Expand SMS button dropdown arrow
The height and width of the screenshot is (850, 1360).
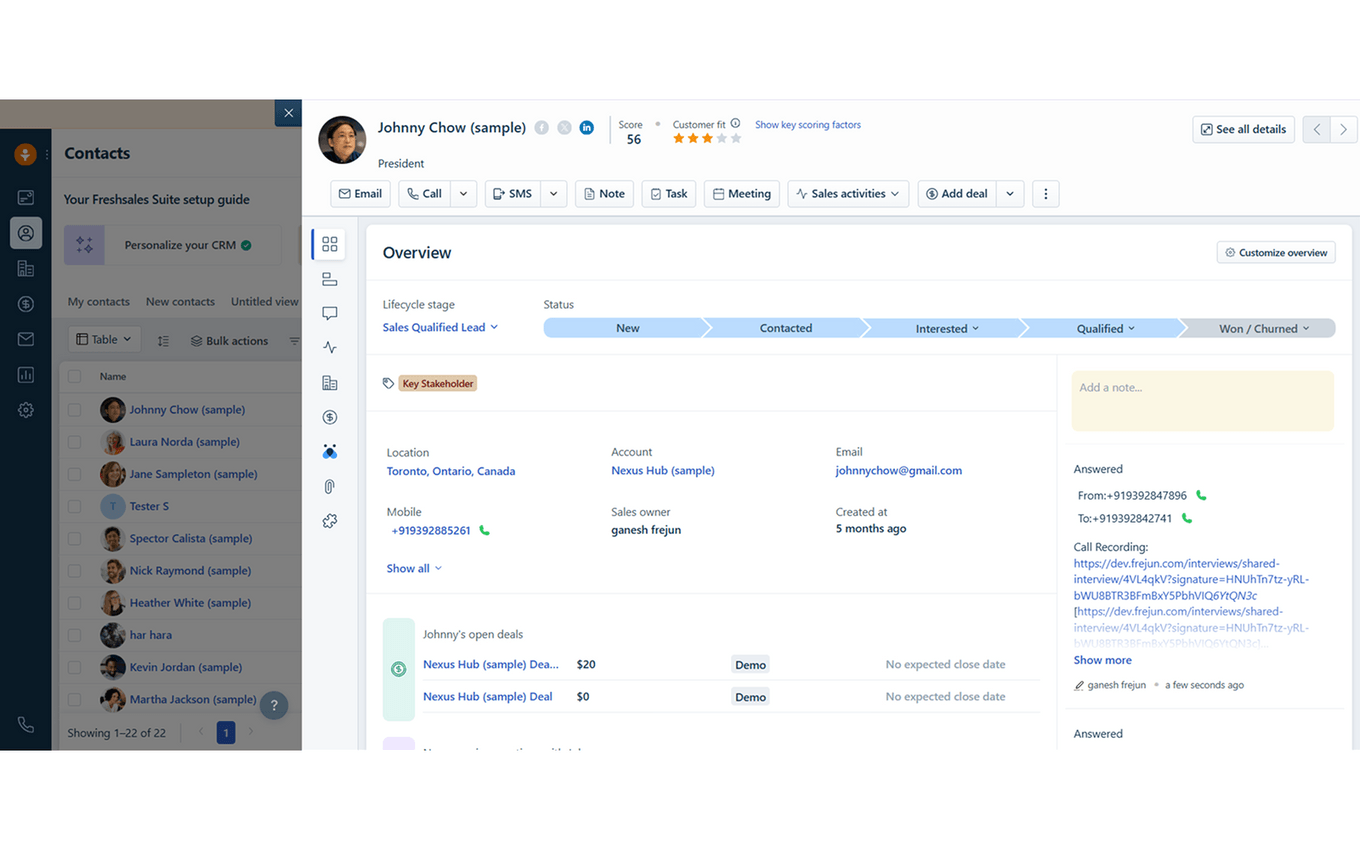pyautogui.click(x=554, y=194)
